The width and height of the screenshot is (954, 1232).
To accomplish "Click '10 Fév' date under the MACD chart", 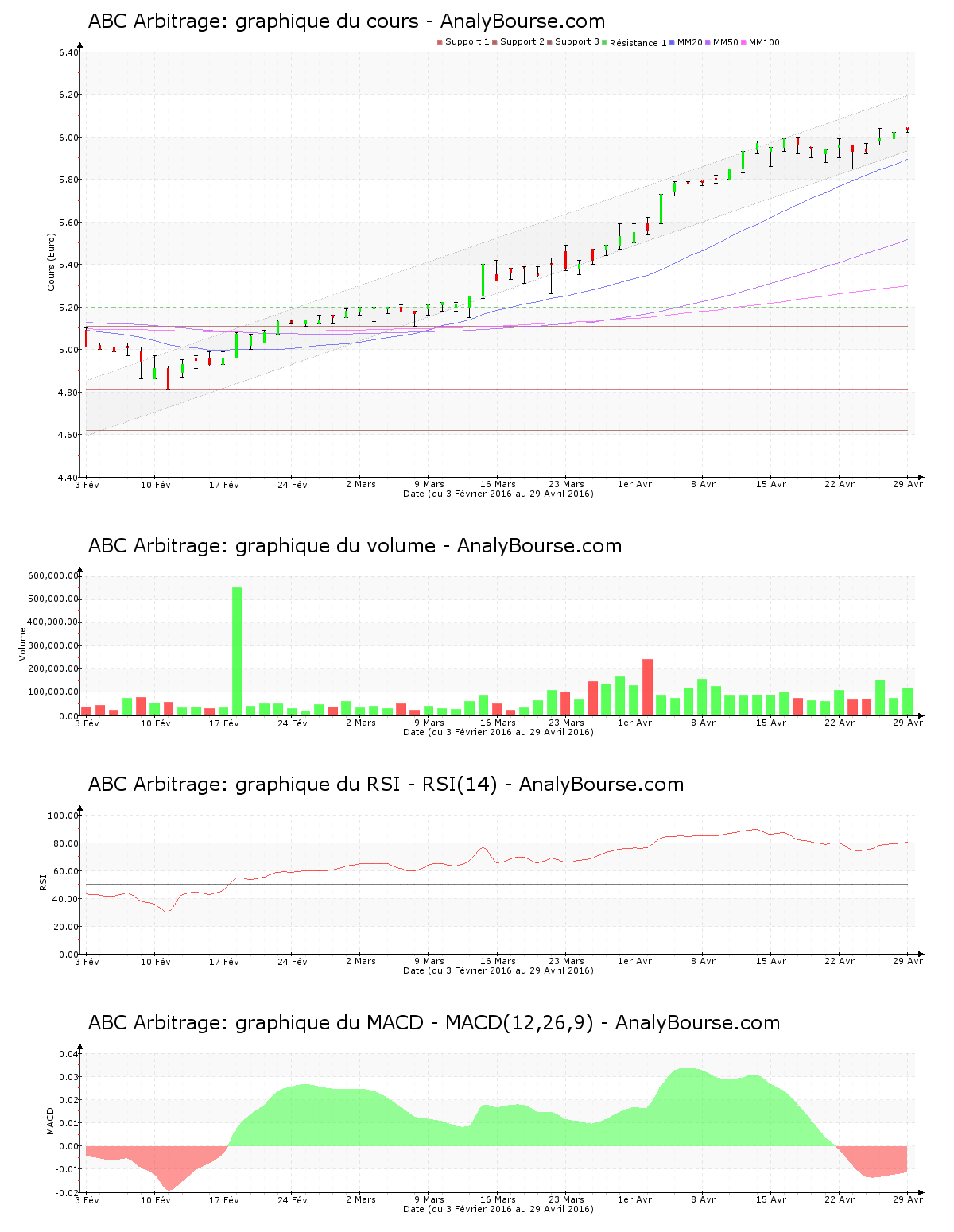I will (x=156, y=1200).
